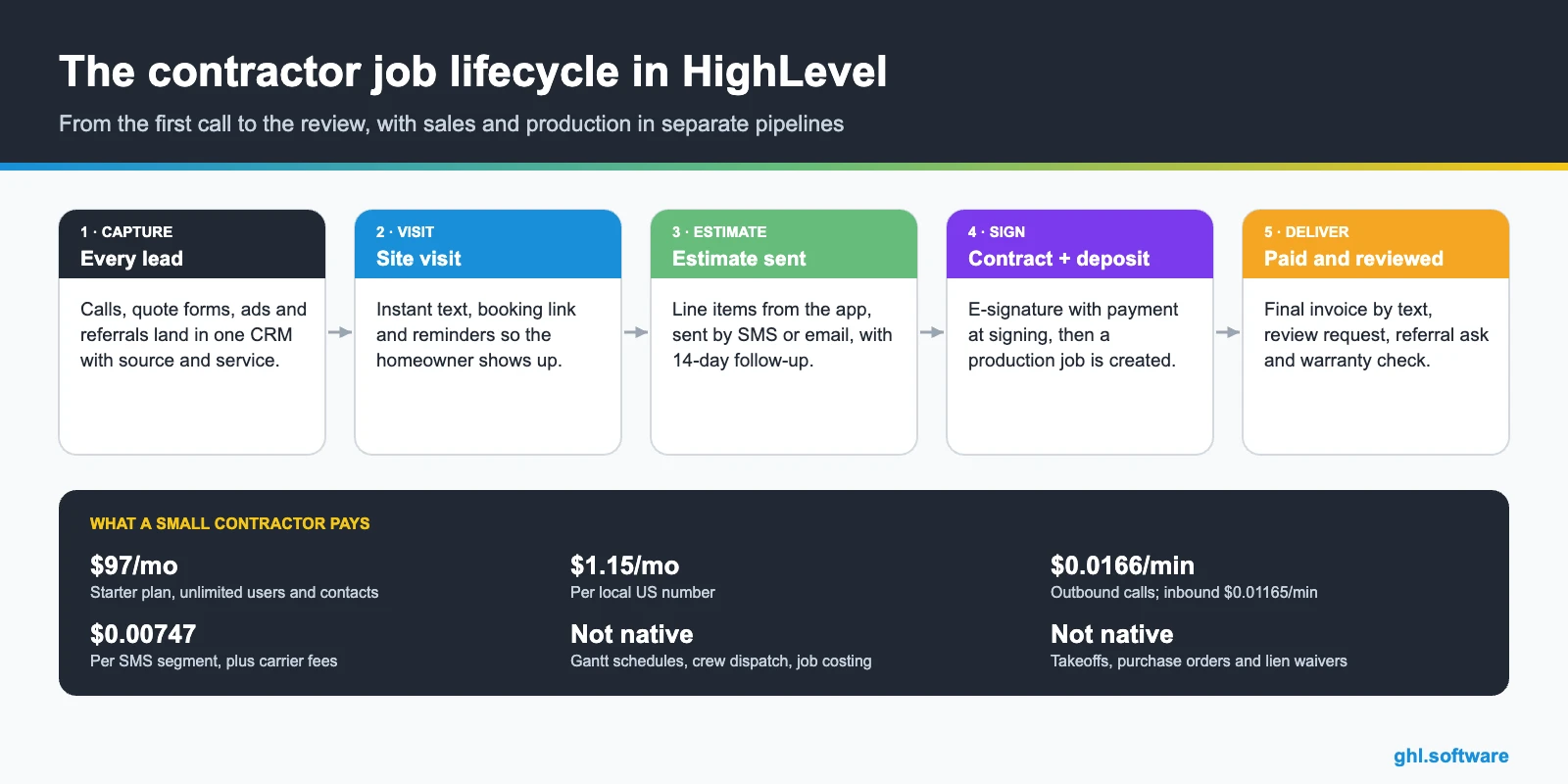This screenshot has height=784, width=1568.
Task: Click the subtitle starting 'From the first call'
Action: coord(451,123)
